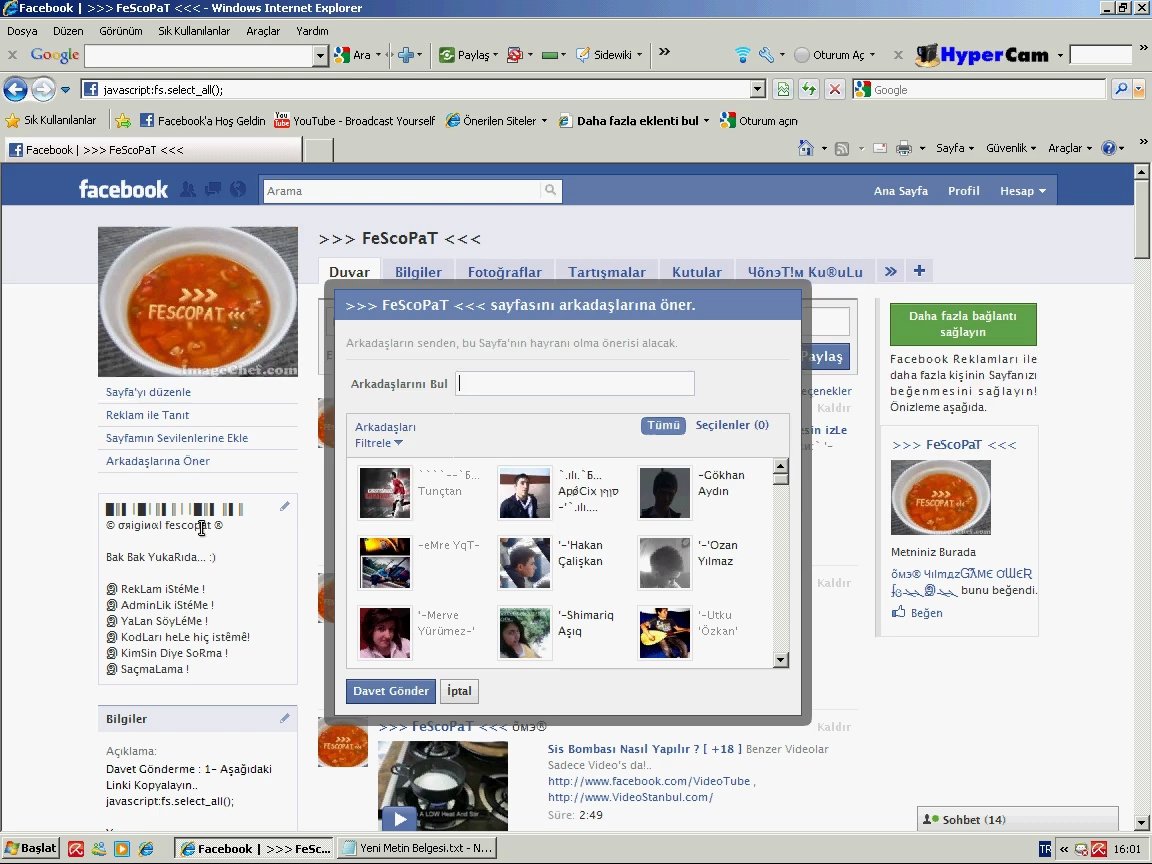The image size is (1152, 864).
Task: Select friend Tunçtan thumbnail
Action: (x=385, y=492)
